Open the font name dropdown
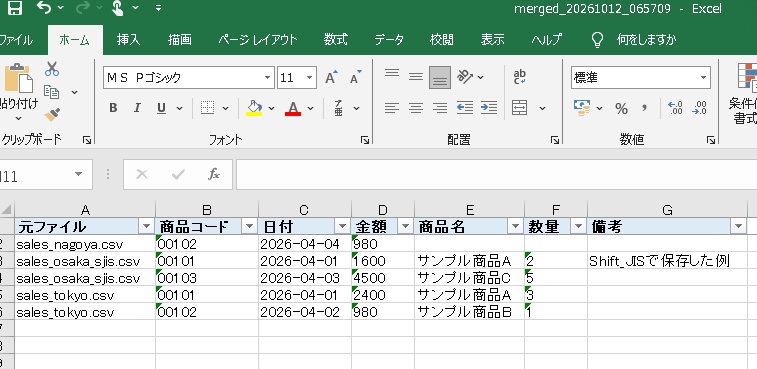 click(267, 78)
